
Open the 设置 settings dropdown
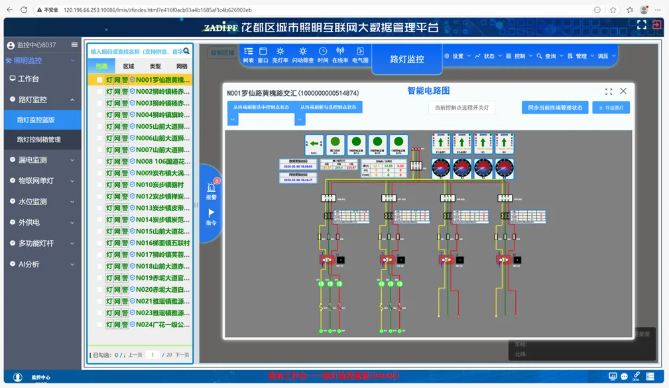457,56
